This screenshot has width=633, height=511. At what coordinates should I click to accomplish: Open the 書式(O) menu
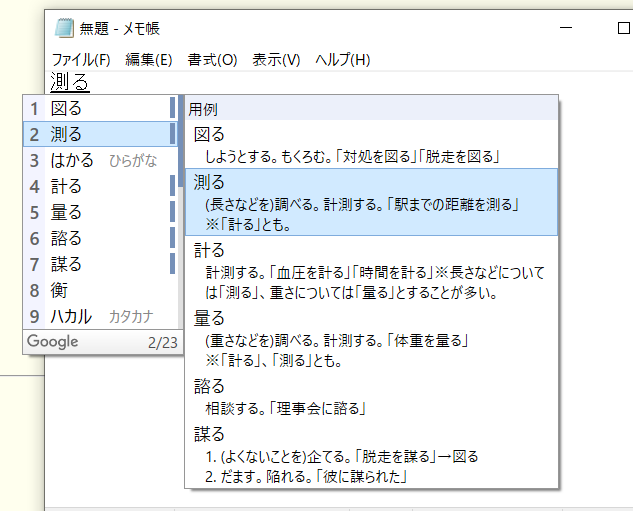212,60
